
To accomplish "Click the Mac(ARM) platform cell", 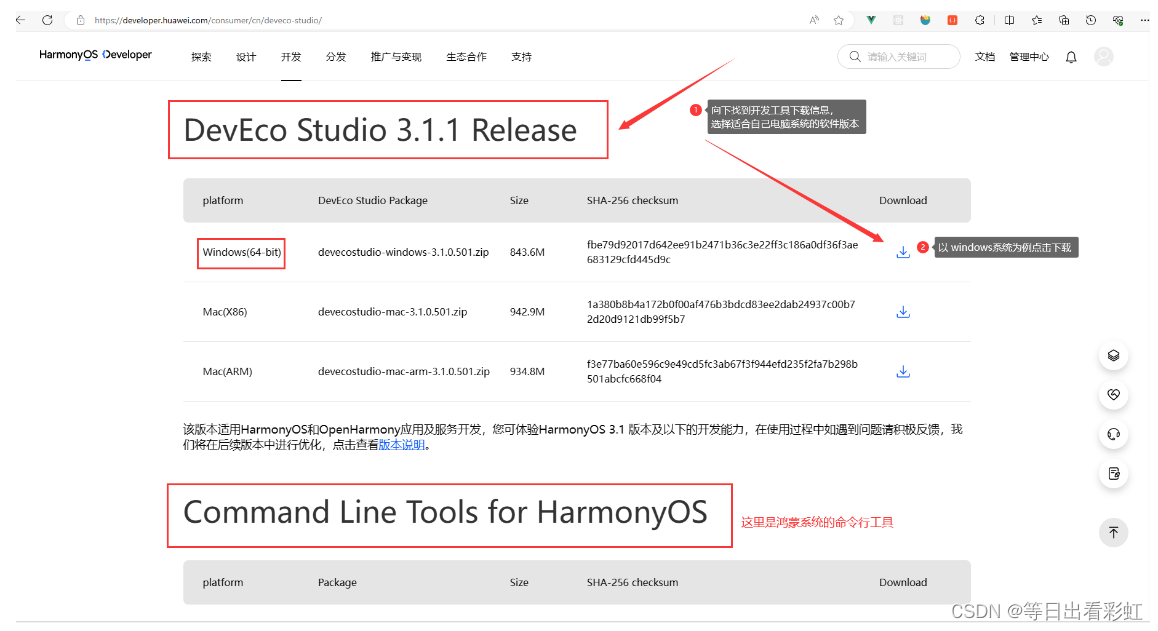I will tap(227, 371).
